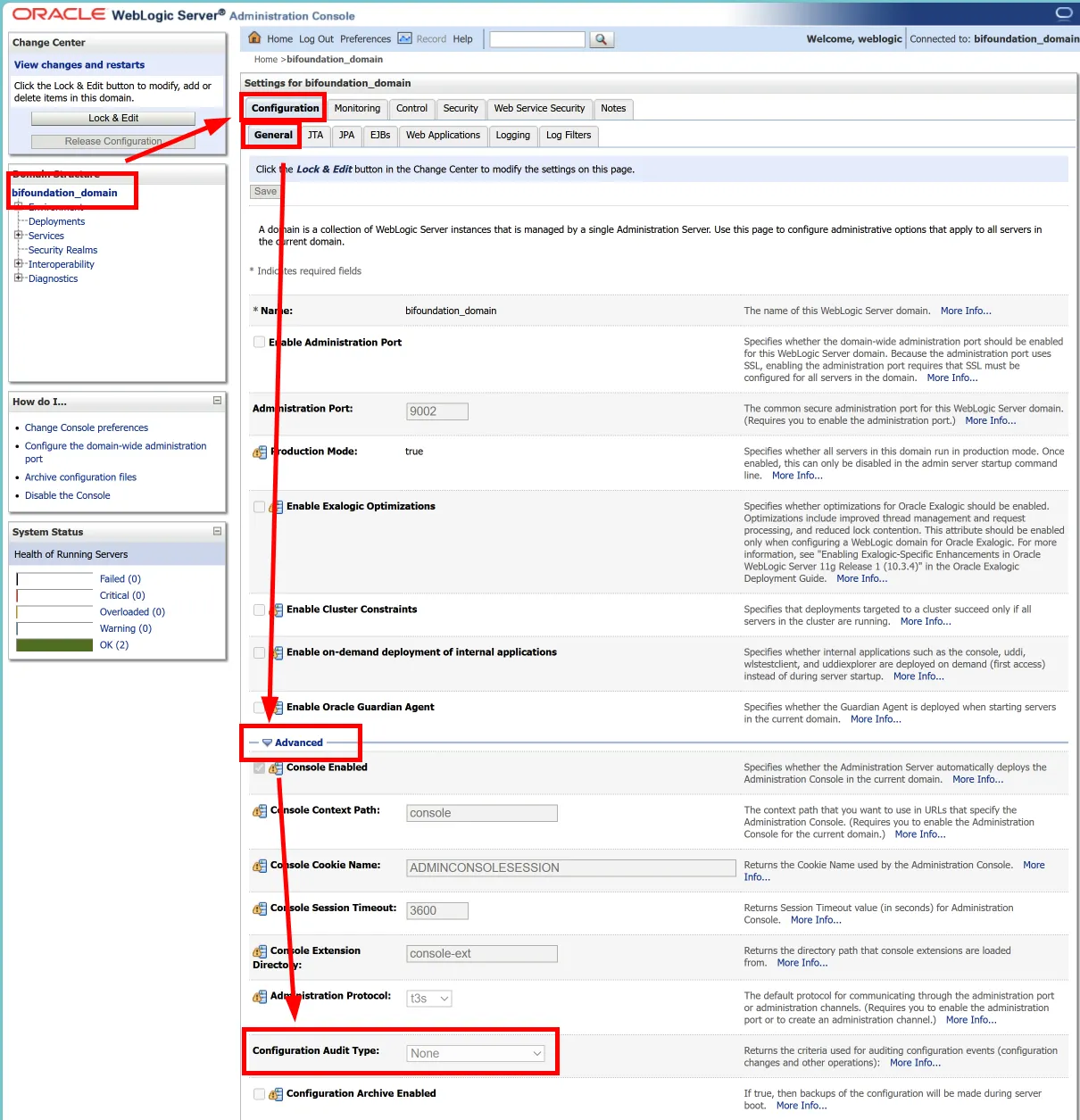This screenshot has width=1080, height=1120.
Task: Select the JTA sub-tab
Action: [x=315, y=136]
